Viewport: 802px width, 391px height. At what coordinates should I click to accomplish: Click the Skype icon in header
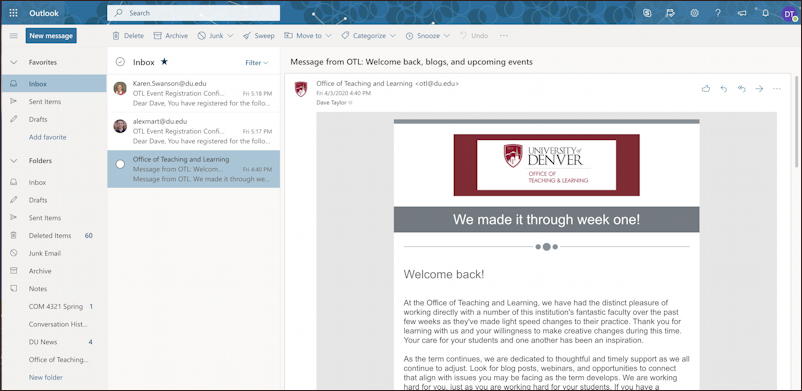click(647, 13)
